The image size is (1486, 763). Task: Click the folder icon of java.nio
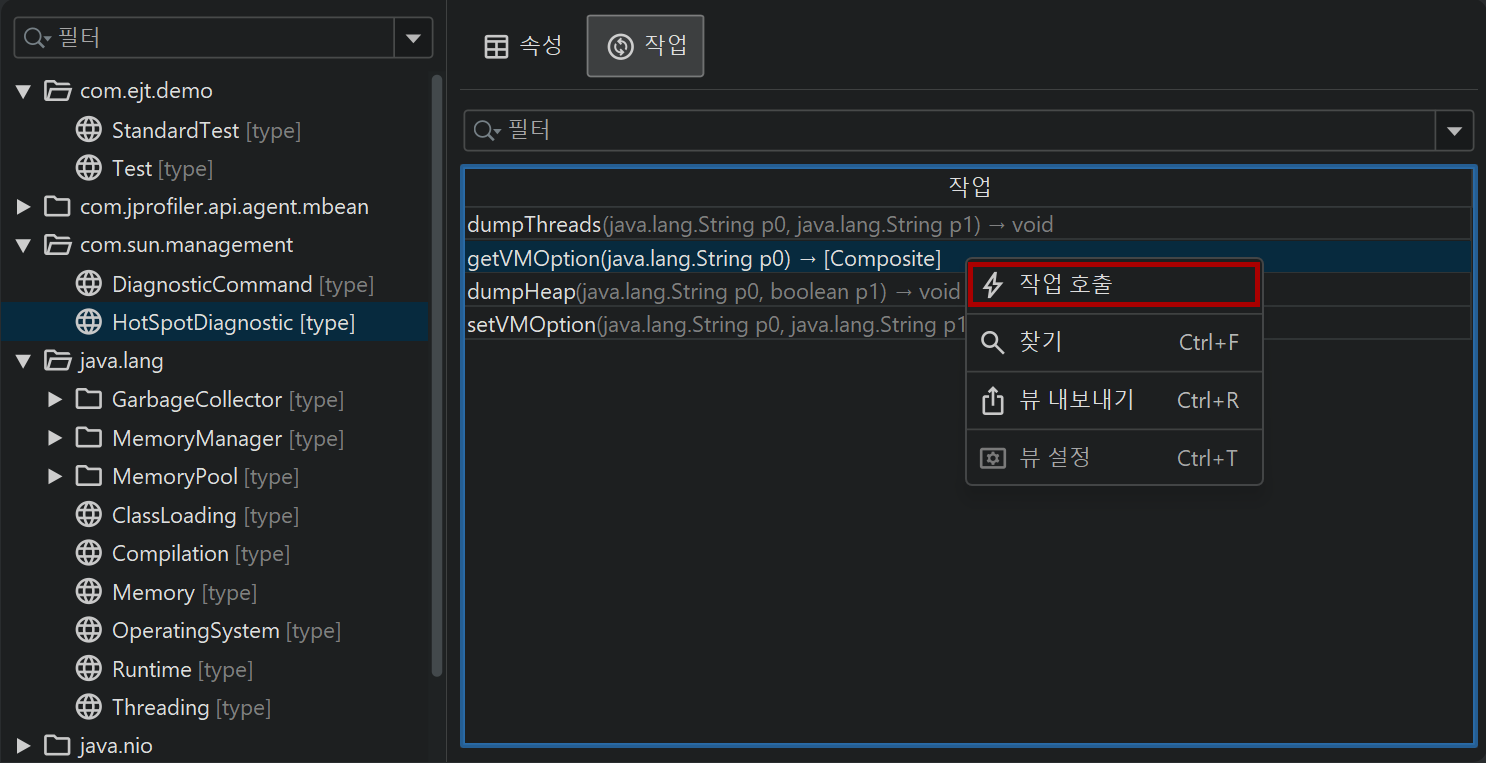pyautogui.click(x=57, y=745)
